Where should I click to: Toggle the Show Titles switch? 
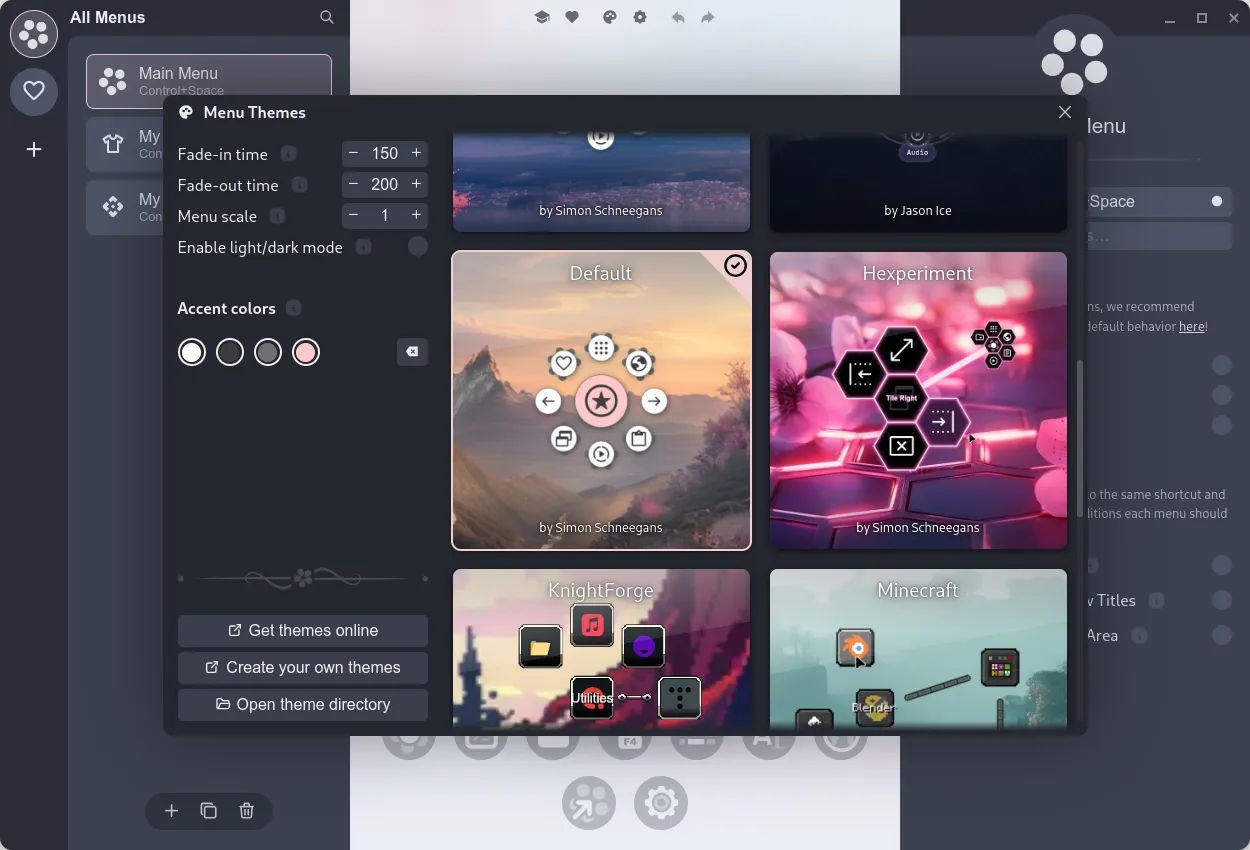pos(1221,600)
